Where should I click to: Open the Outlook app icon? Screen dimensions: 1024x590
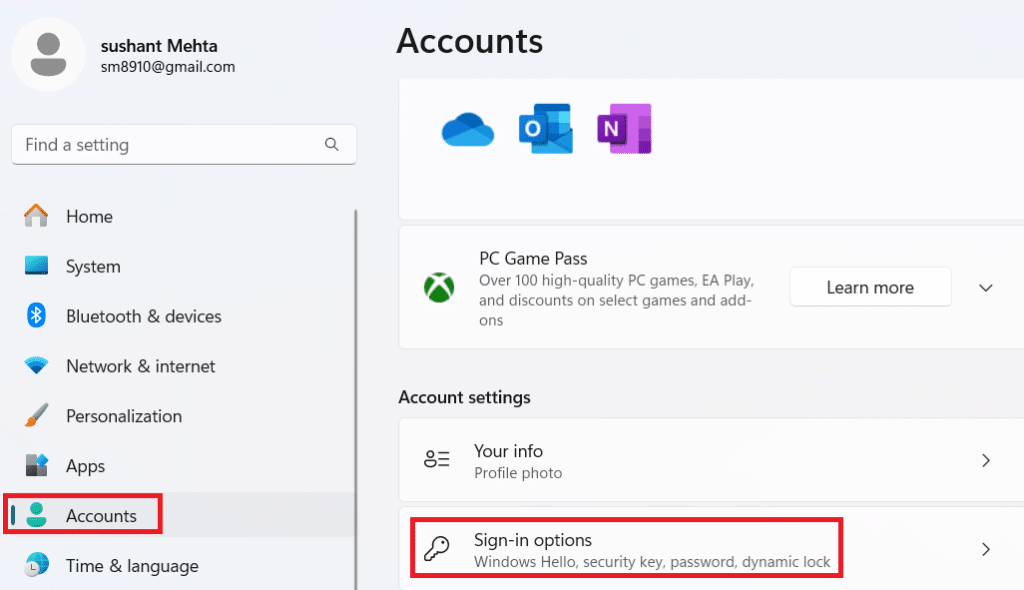click(x=546, y=129)
